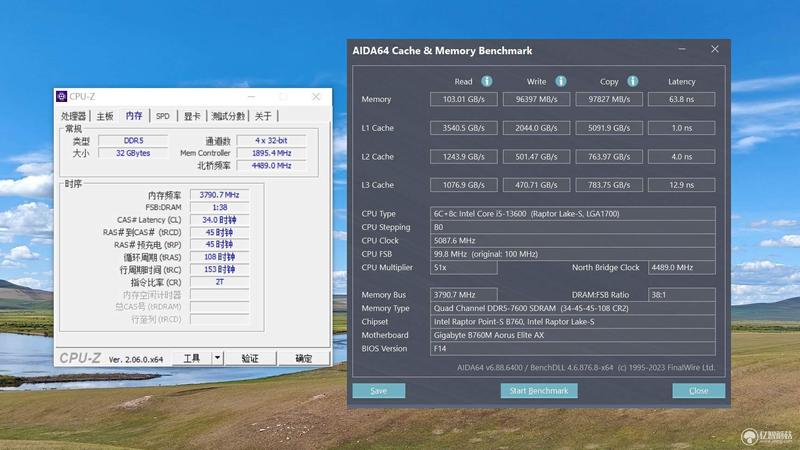Open the 关于 tab in CPU-Z
Image resolution: width=800 pixels, height=450 pixels.
(263, 116)
